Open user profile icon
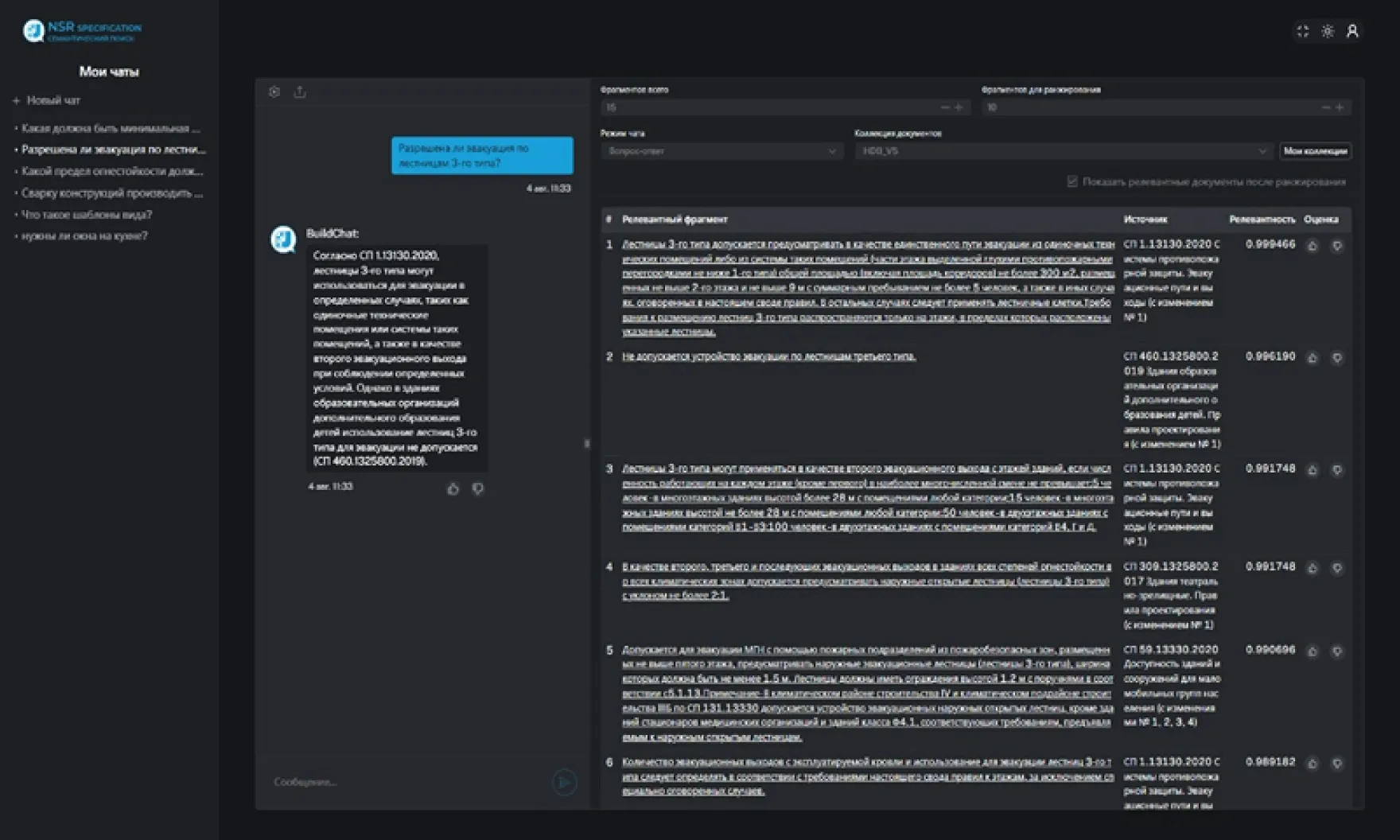 click(x=1352, y=31)
